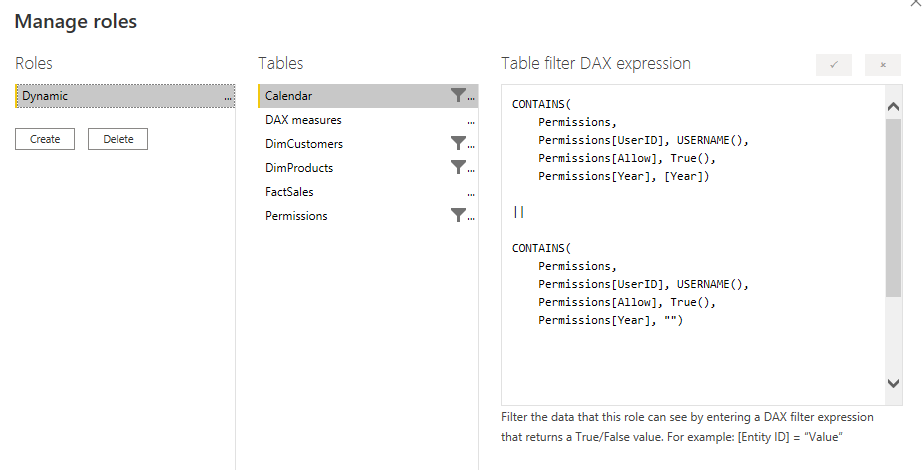Open the ellipsis menu for Calendar table
This screenshot has height=470, width=924.
tap(471, 98)
